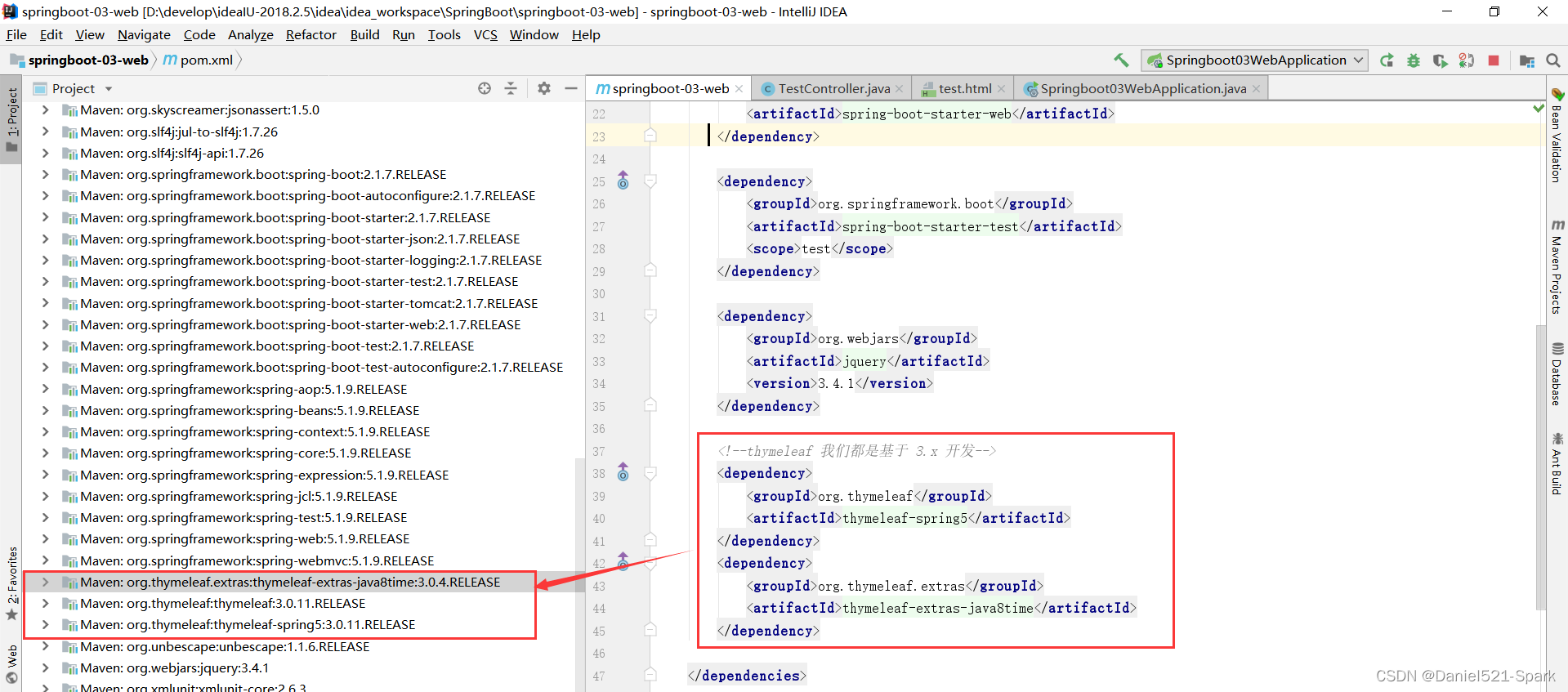Run with Coverage icon in toolbar
Image resolution: width=1568 pixels, height=692 pixels.
pos(1440,60)
